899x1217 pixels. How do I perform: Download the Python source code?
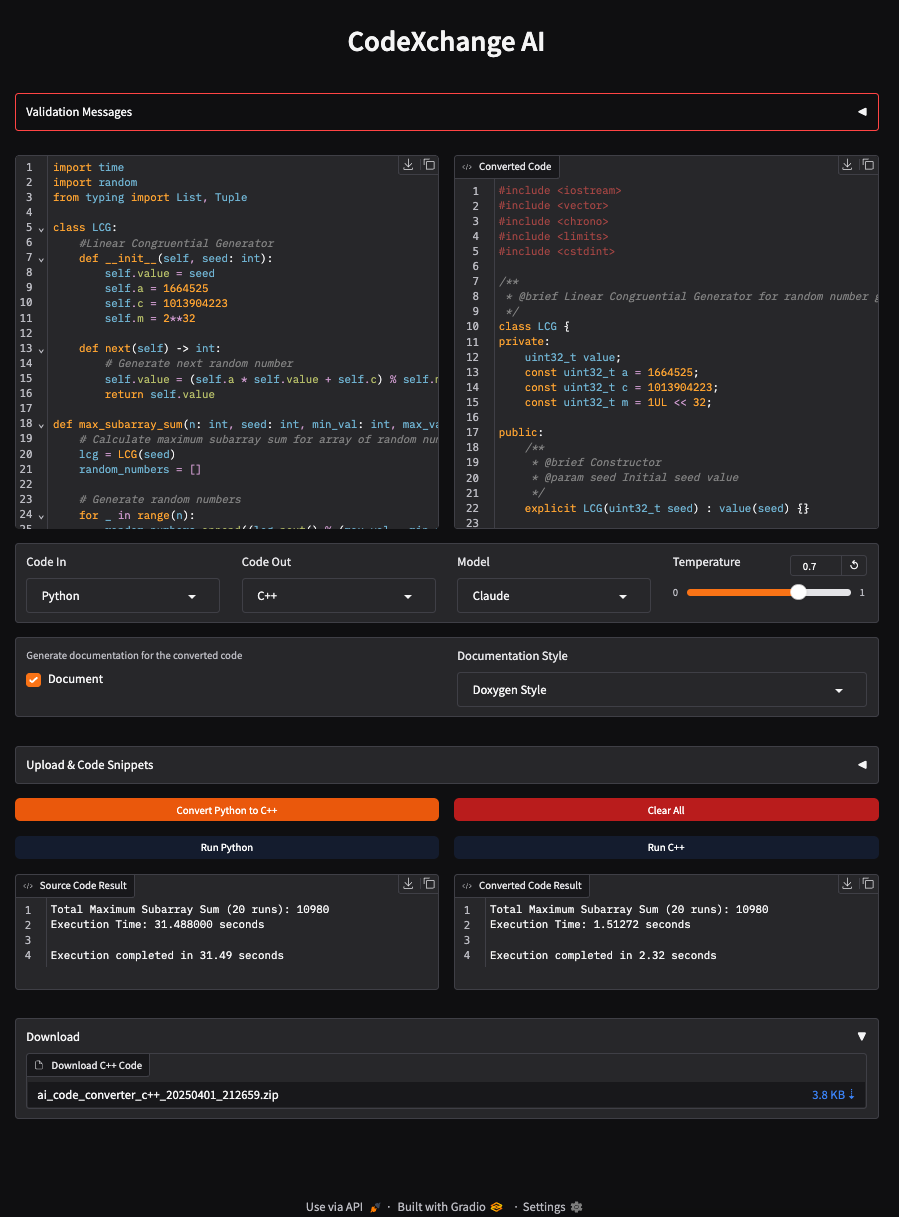[x=408, y=165]
